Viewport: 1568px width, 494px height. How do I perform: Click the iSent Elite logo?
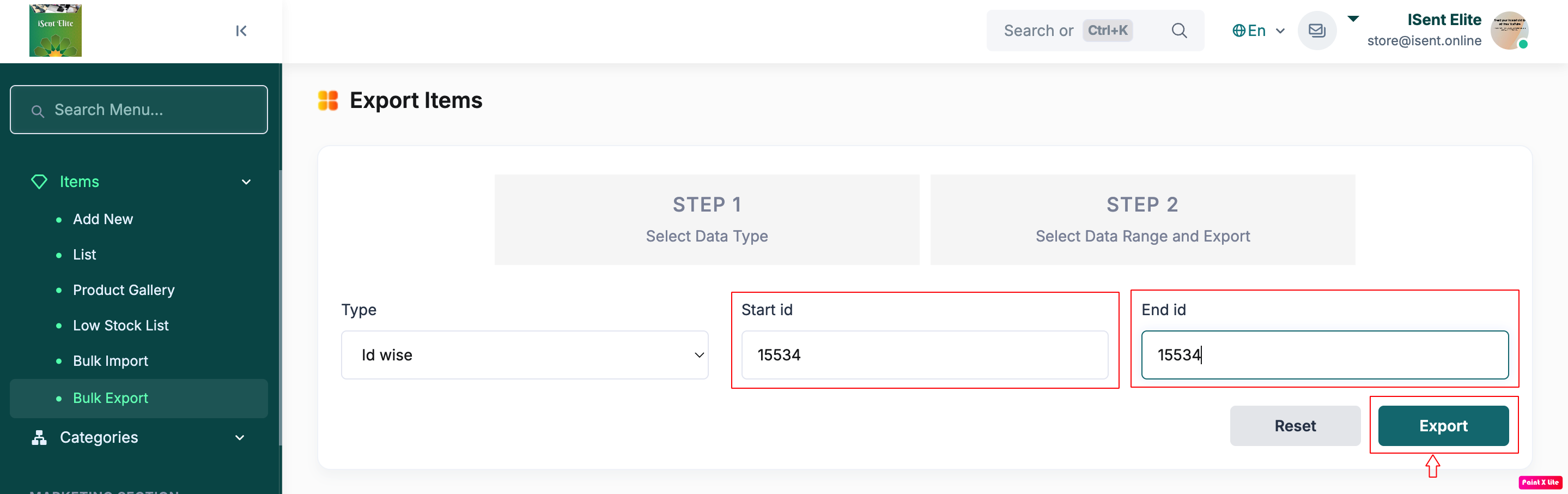tap(56, 31)
